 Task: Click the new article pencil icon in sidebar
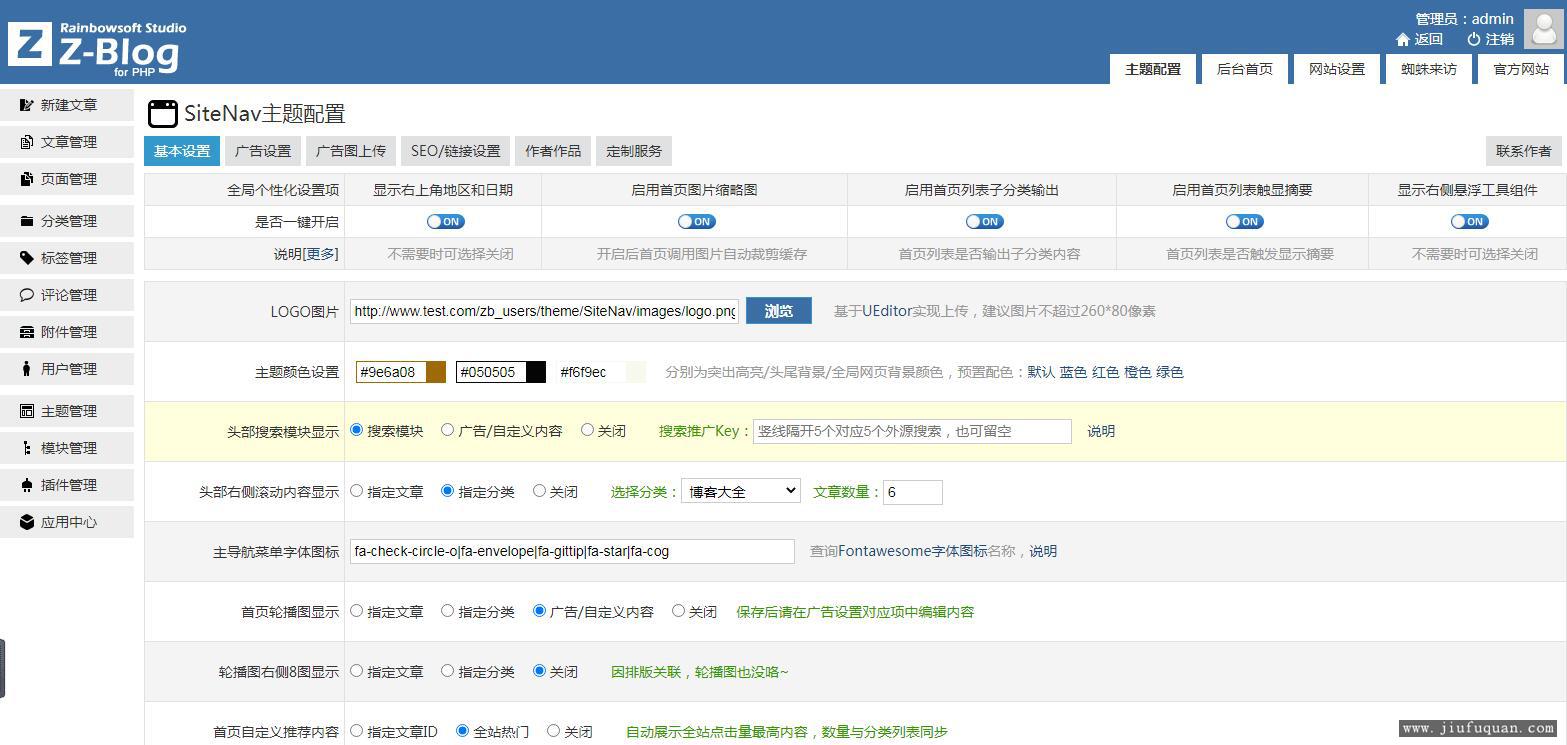click(x=27, y=105)
